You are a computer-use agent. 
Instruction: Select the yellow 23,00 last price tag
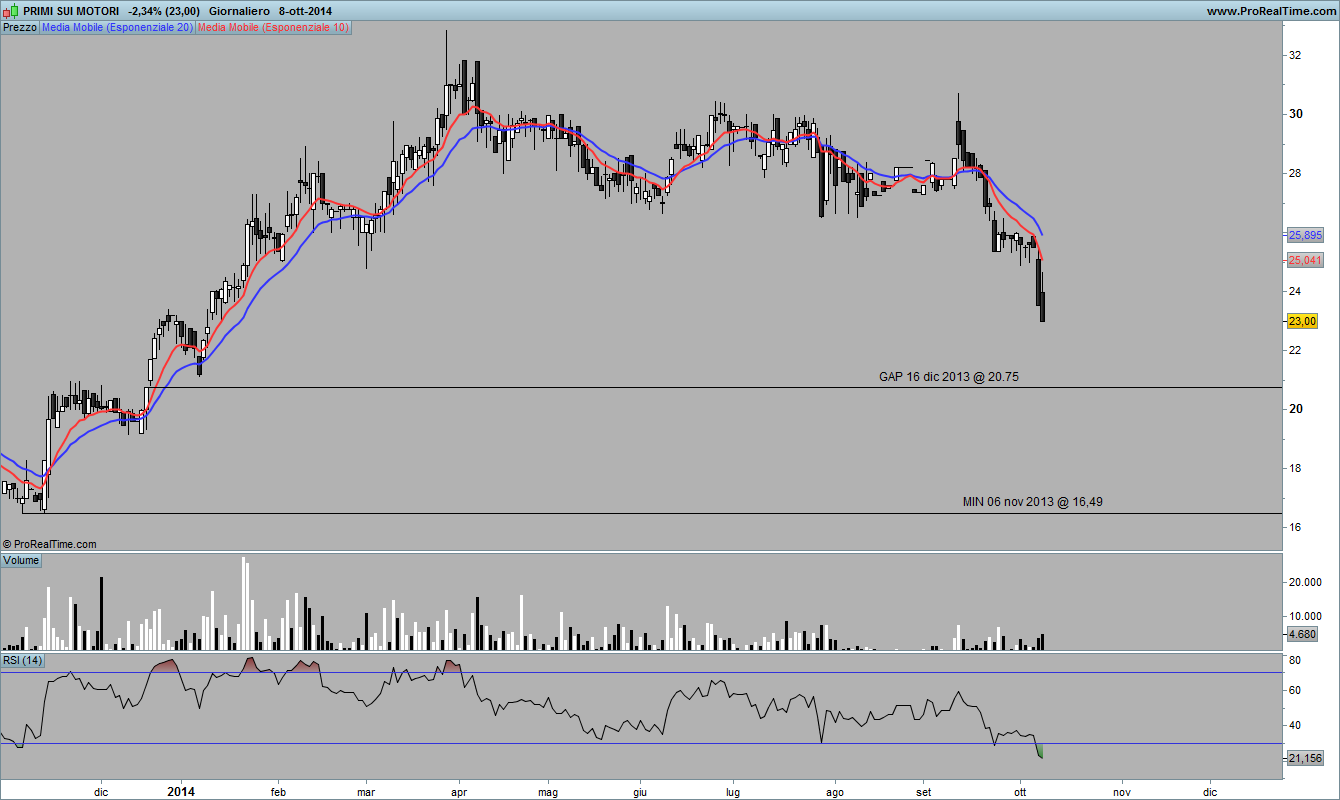1302,321
